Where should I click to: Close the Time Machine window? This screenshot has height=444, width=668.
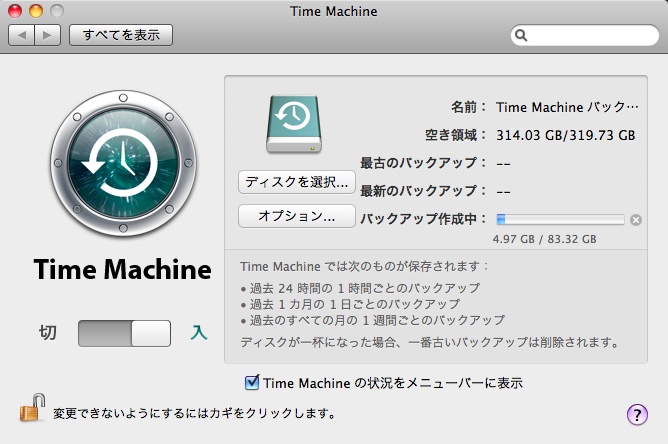tap(15, 11)
